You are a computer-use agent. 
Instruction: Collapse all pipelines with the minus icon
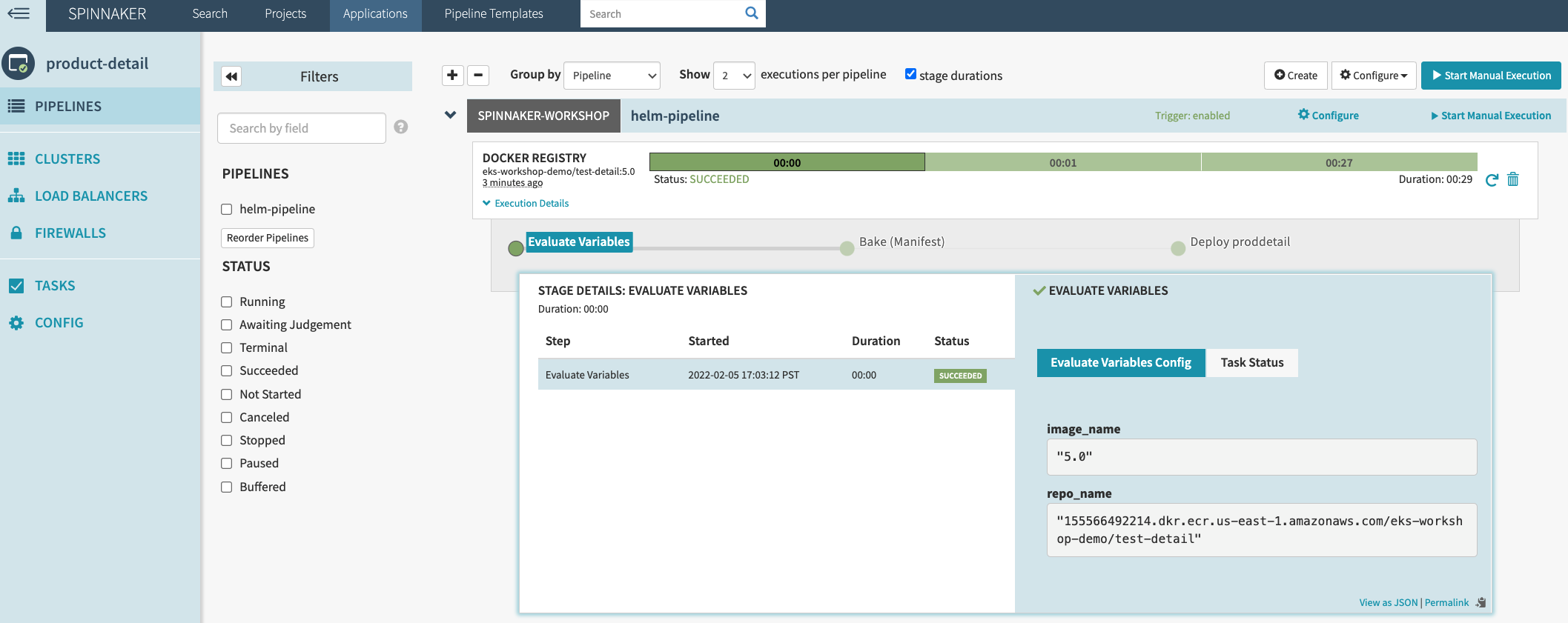coord(478,75)
